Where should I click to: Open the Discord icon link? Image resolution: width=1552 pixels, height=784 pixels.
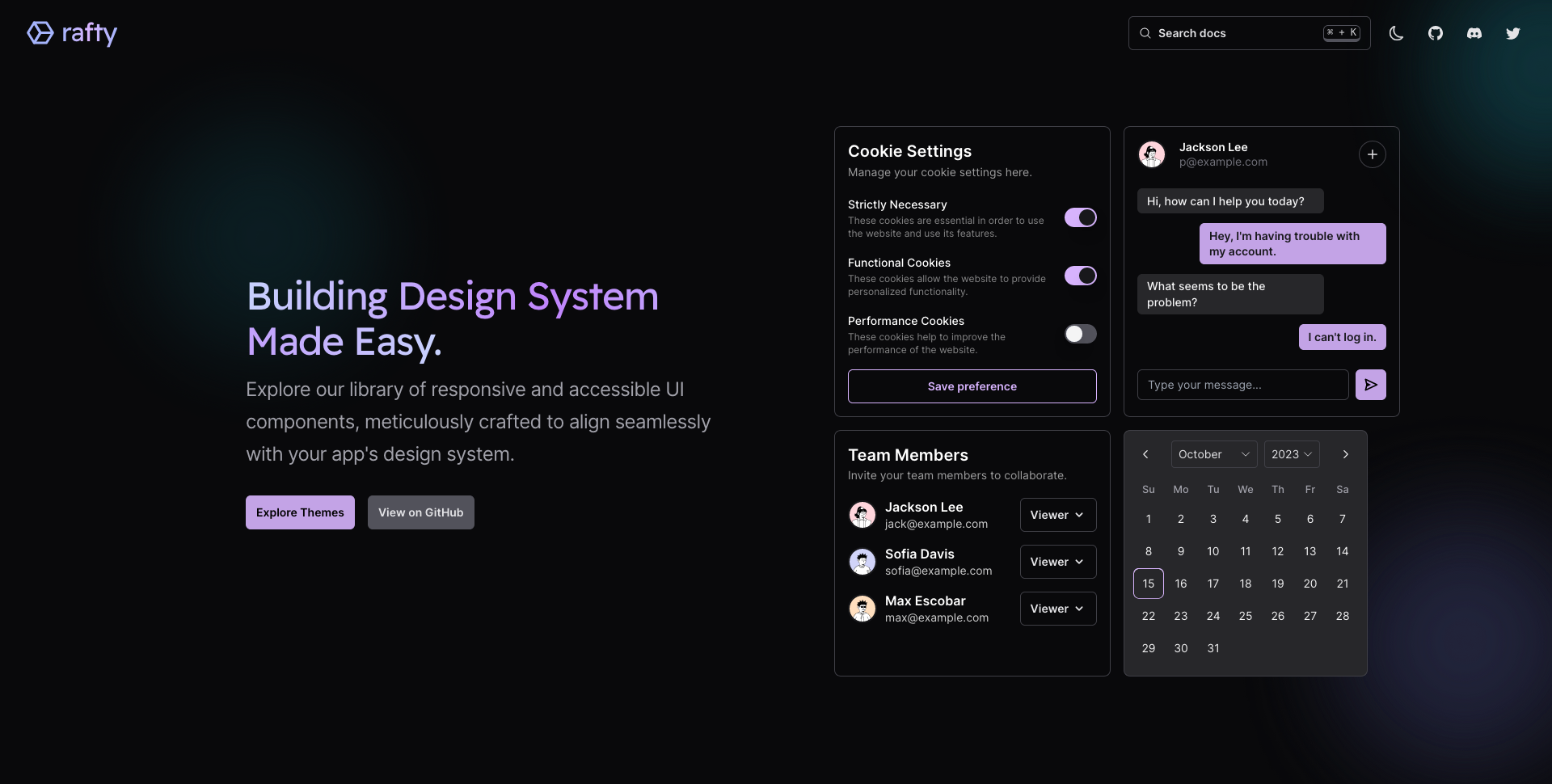coord(1474,33)
